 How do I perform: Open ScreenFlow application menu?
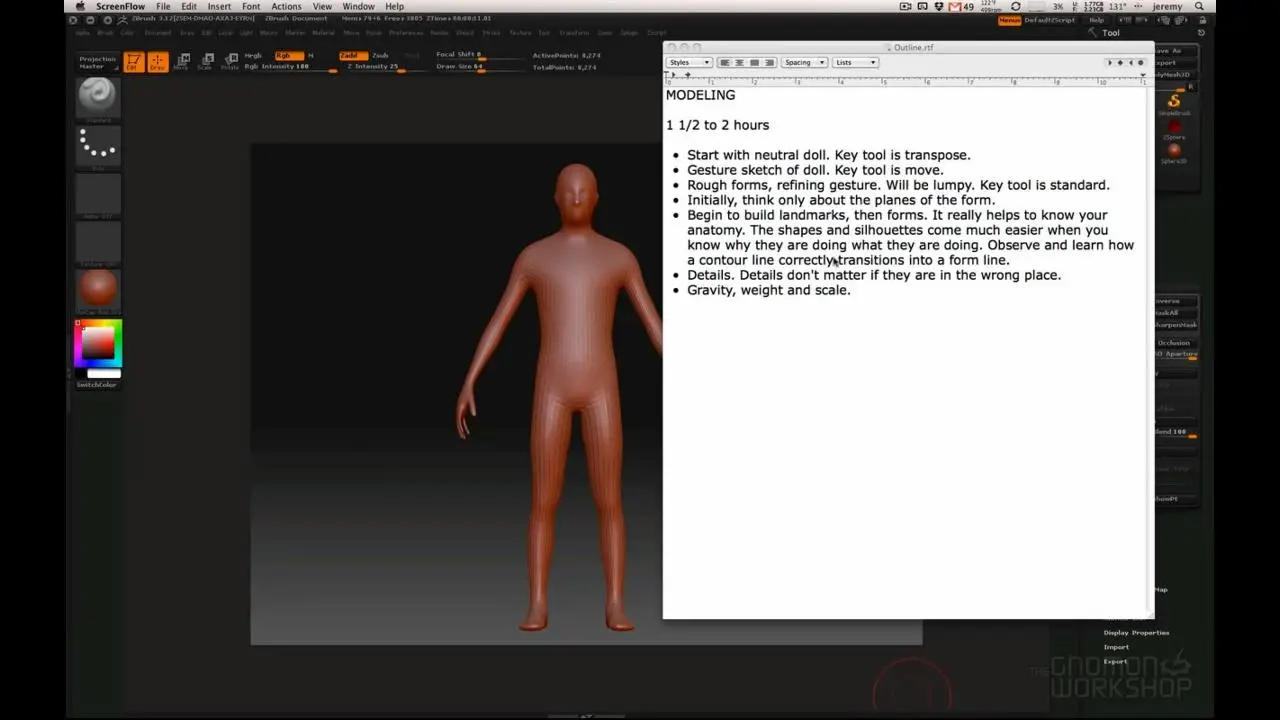point(120,6)
